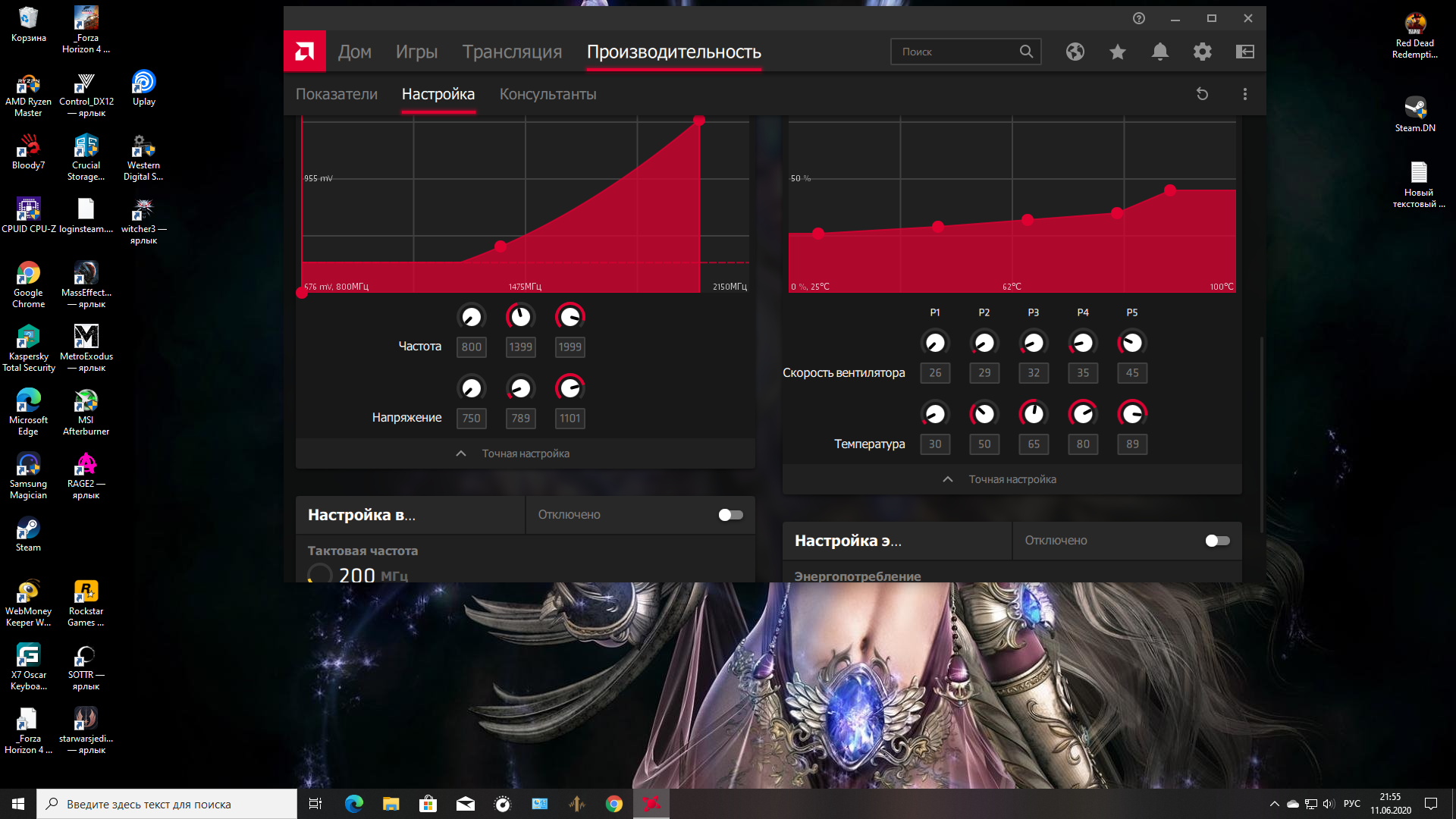Enable the power tuning toggle

1217,541
